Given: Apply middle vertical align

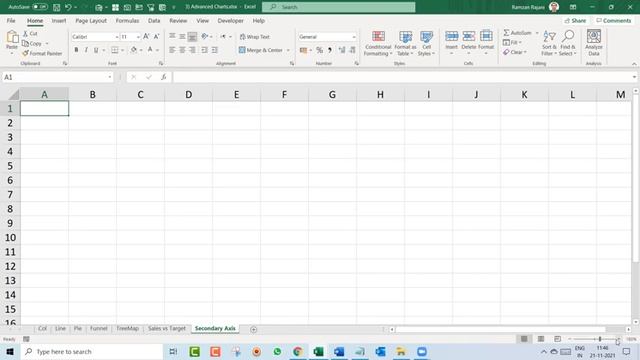Looking at the screenshot, I should [182, 36].
